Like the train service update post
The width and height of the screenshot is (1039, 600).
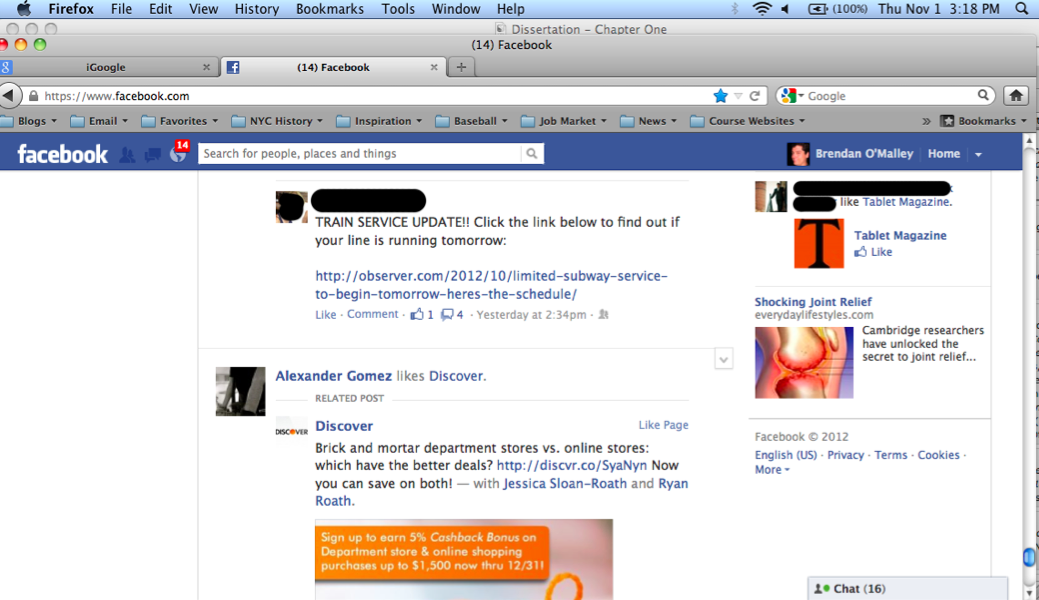click(x=325, y=314)
